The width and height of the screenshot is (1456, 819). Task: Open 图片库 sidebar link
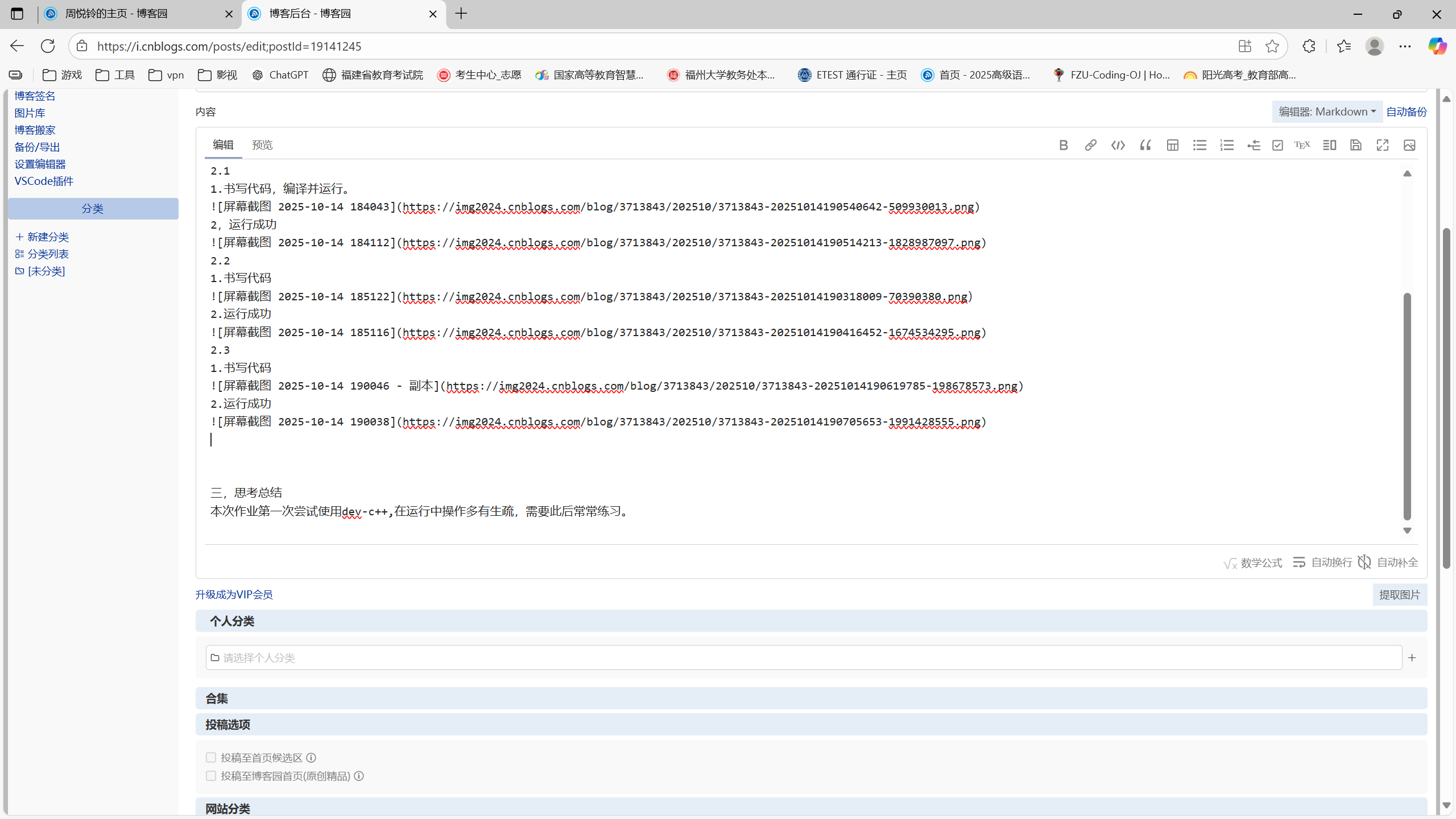30,113
